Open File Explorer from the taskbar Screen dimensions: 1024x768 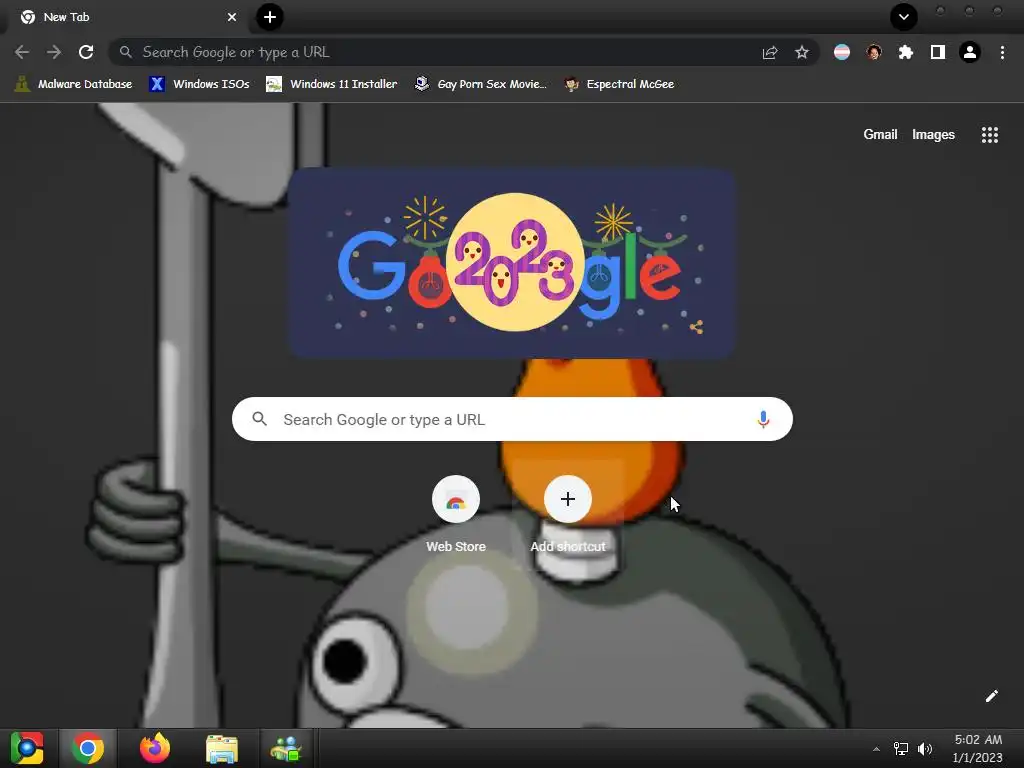click(222, 748)
